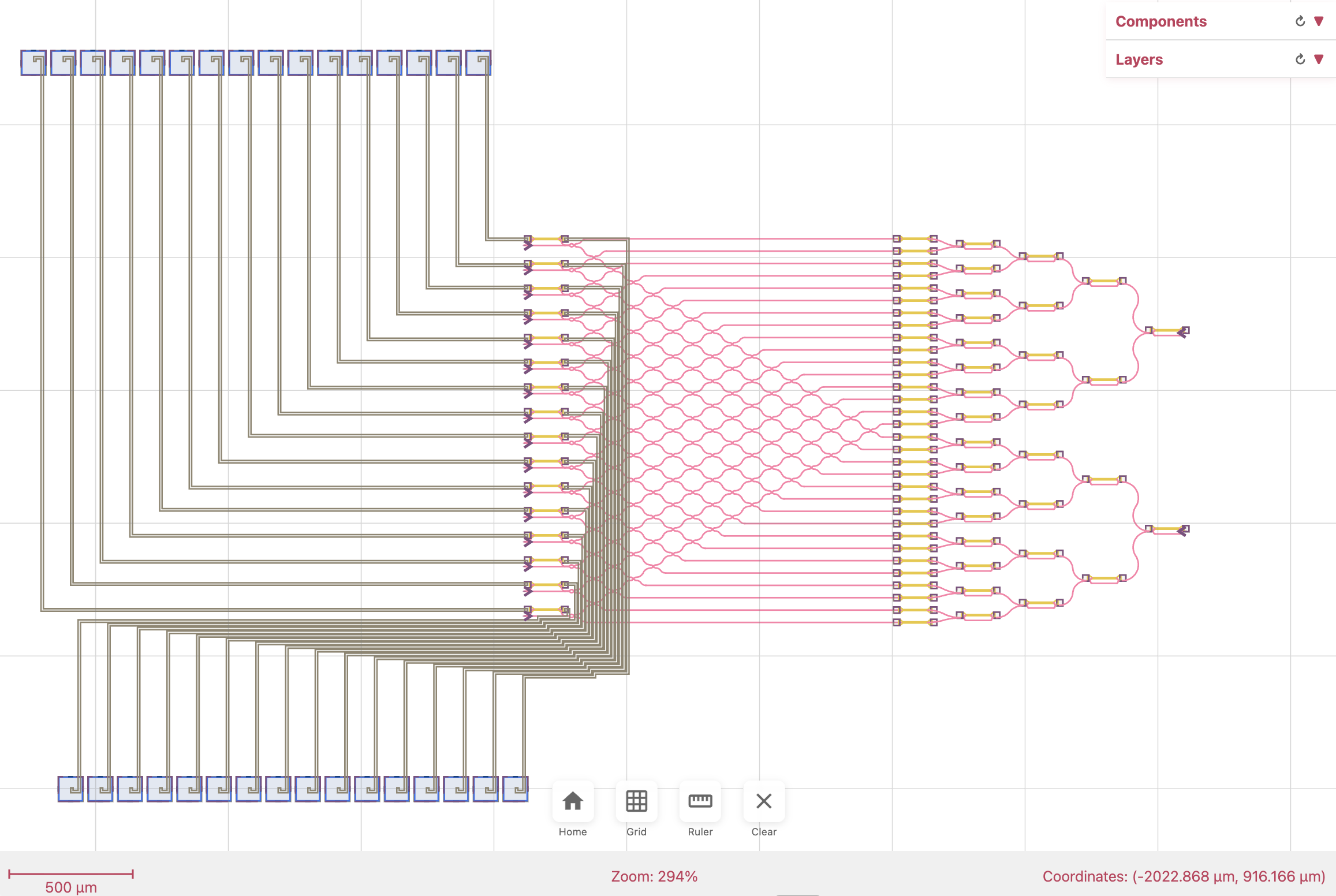1336x896 pixels.
Task: Click the Layers label
Action: [x=1139, y=59]
